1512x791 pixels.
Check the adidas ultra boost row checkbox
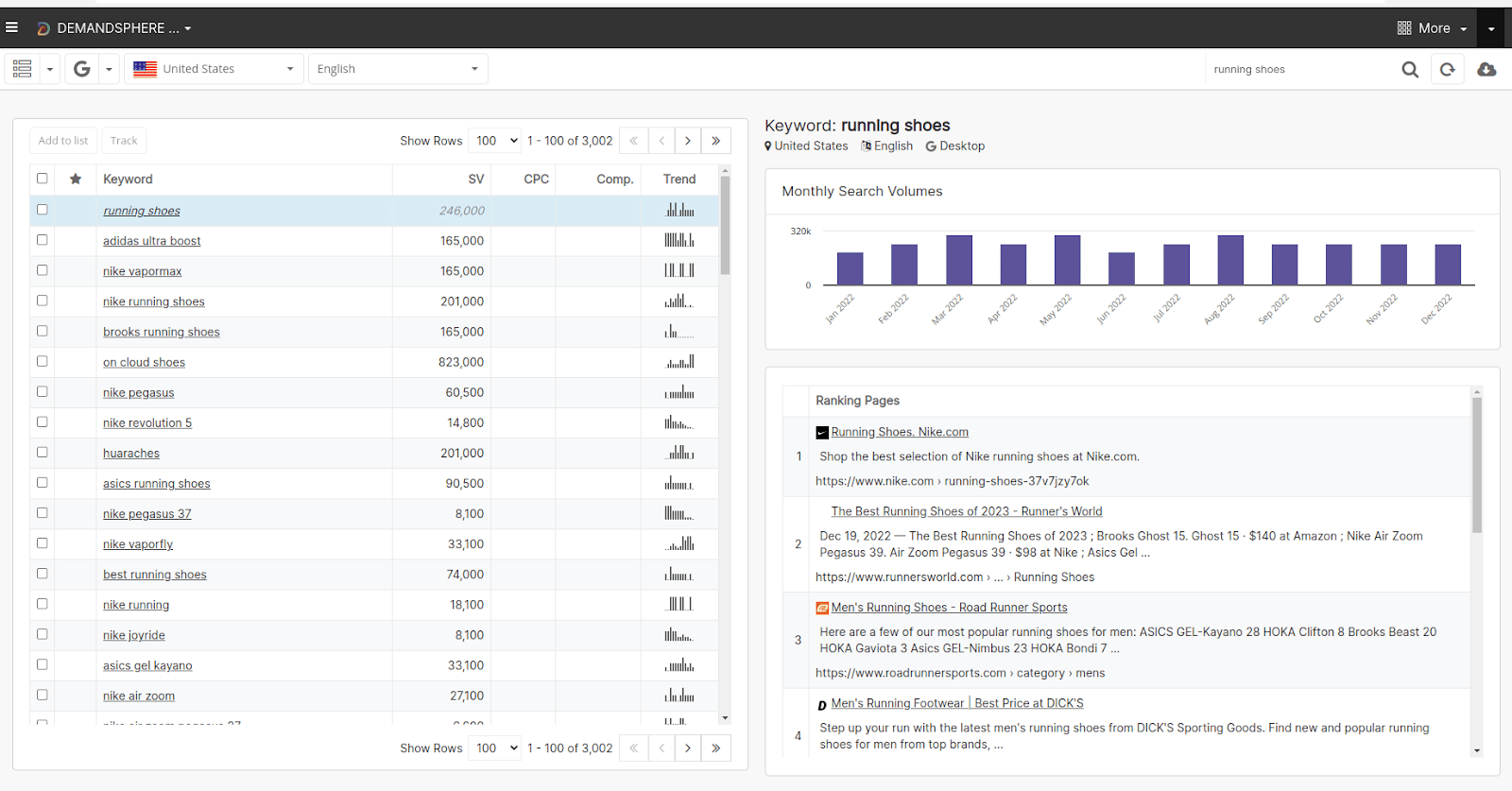coord(42,240)
